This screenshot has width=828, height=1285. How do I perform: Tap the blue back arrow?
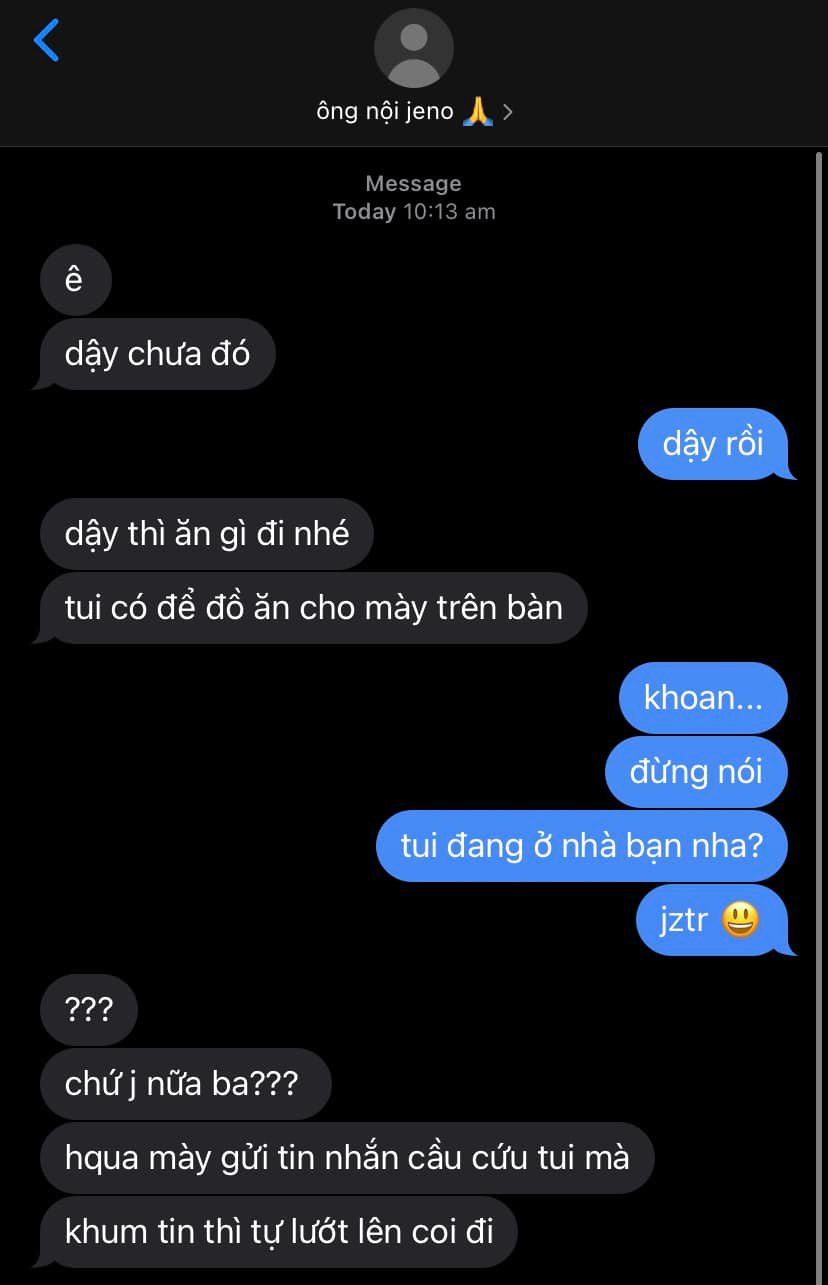point(46,40)
